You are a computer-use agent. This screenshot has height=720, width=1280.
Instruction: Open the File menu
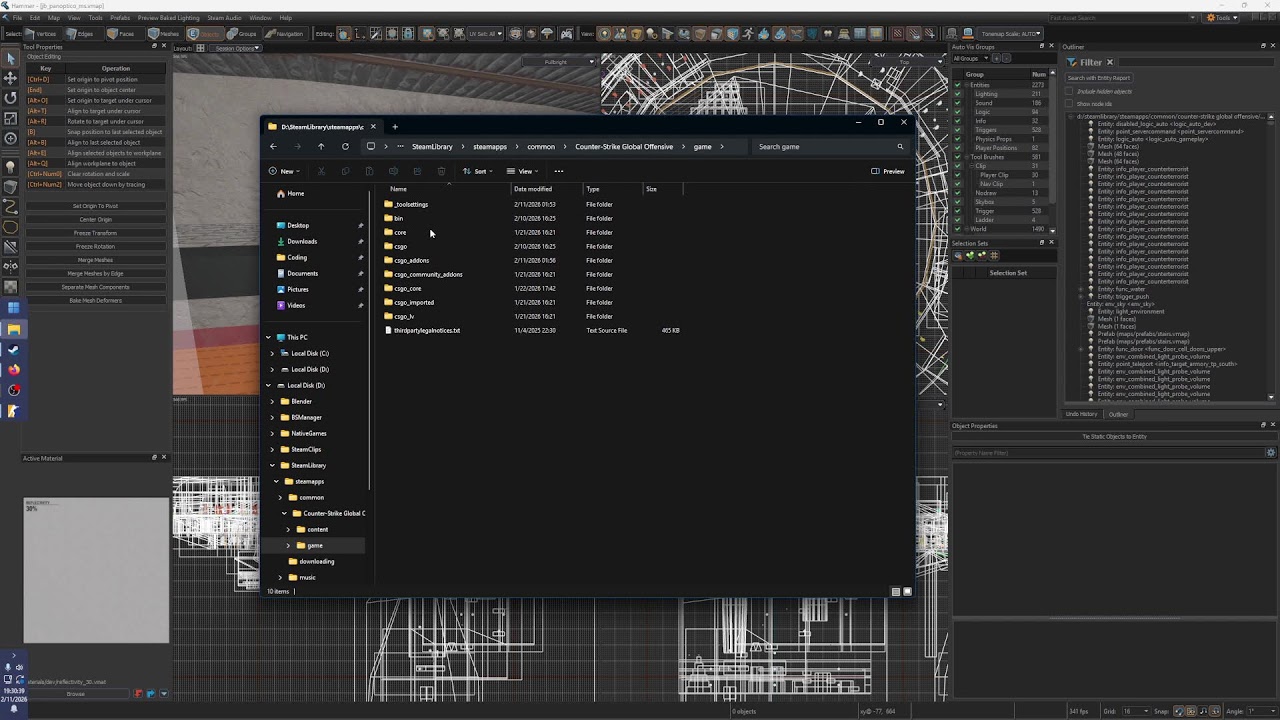point(17,18)
